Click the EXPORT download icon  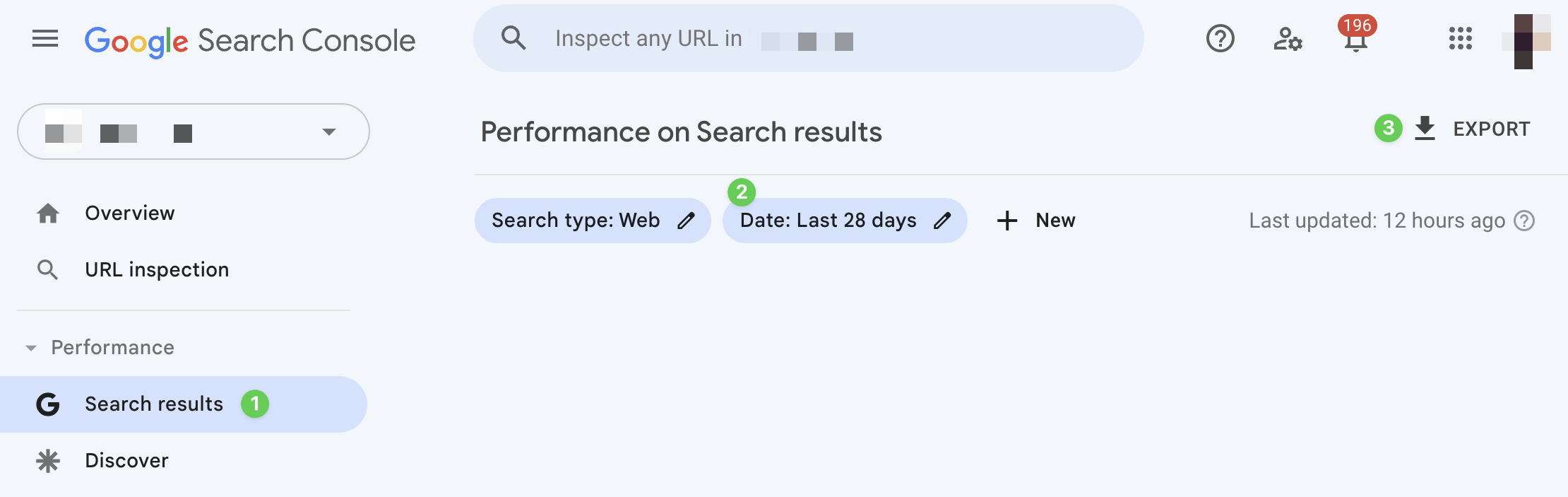pyautogui.click(x=1425, y=129)
